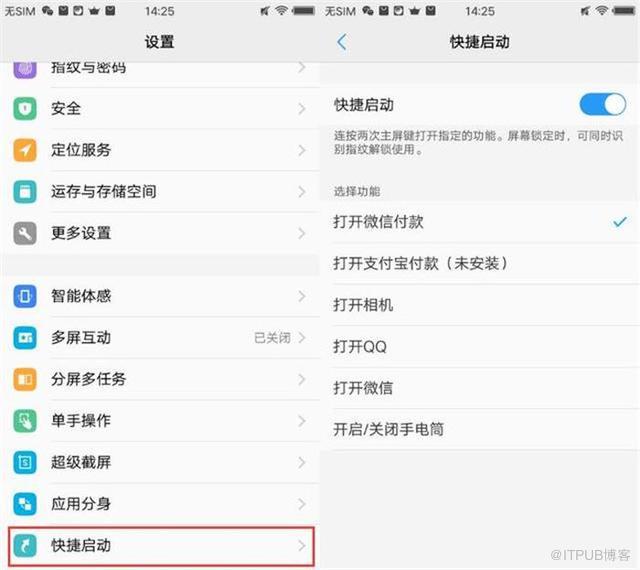The image size is (640, 570).
Task: Open the 快捷启动 menu entry
Action: pyautogui.click(x=161, y=546)
